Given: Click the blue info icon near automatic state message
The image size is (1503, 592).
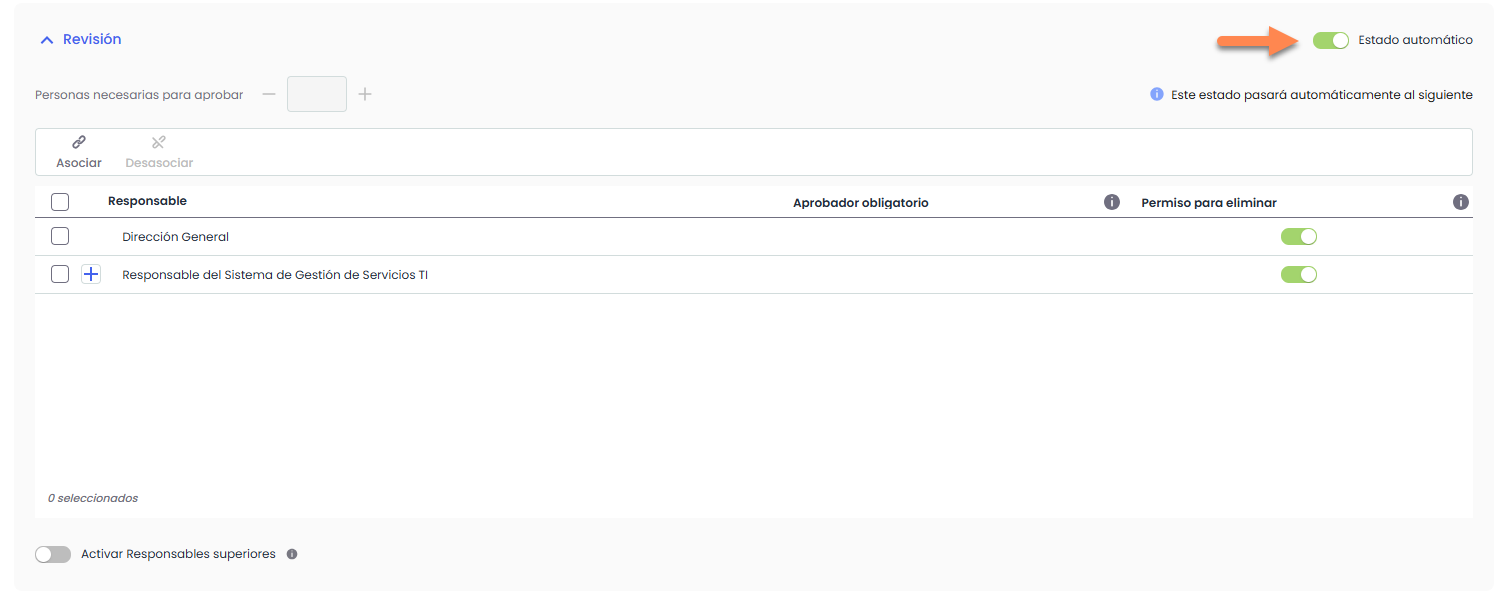Looking at the screenshot, I should 1157,95.
